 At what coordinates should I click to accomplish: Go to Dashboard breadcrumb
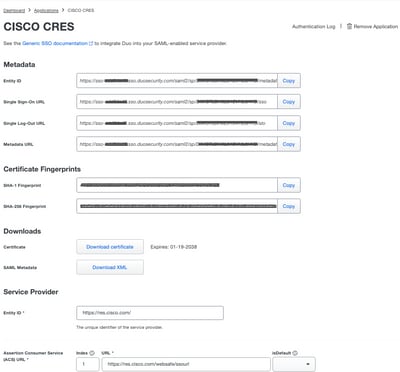coord(14,10)
